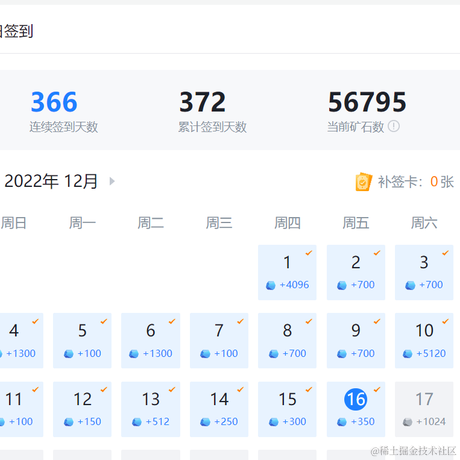Click the 周二 weekday header
The image size is (460, 460).
[x=151, y=223]
